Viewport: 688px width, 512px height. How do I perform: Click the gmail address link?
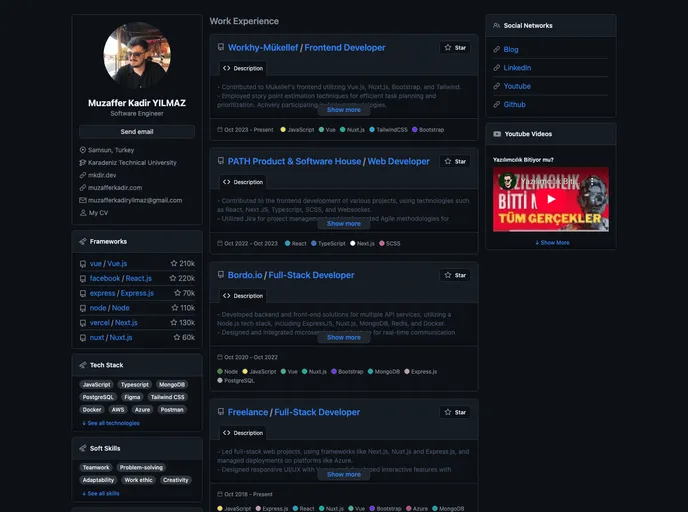click(x=135, y=200)
